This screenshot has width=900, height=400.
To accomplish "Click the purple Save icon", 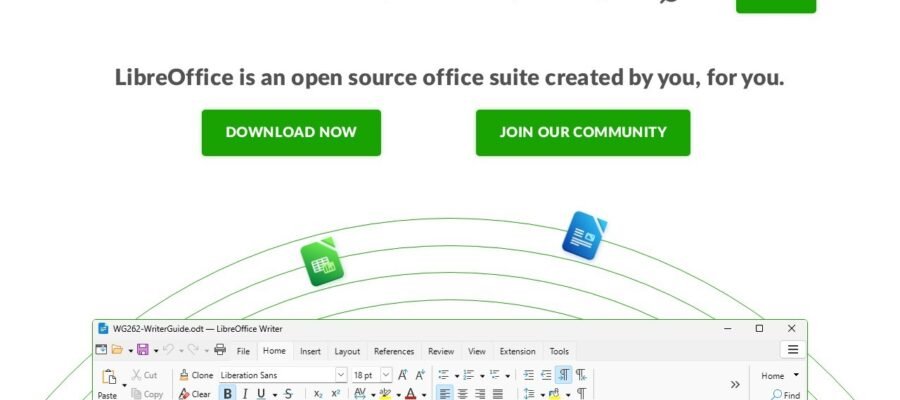I will [142, 349].
